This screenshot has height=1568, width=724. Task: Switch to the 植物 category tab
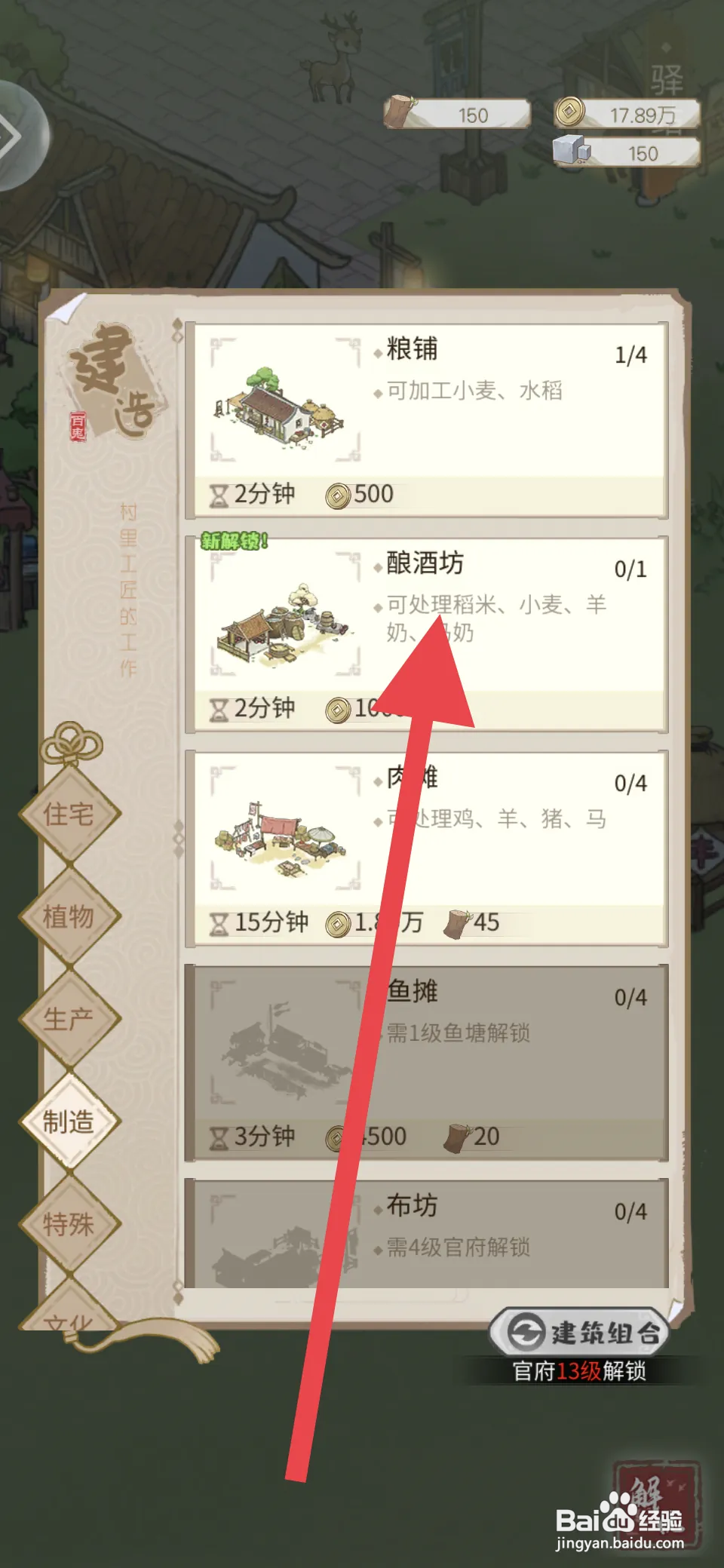(x=69, y=916)
